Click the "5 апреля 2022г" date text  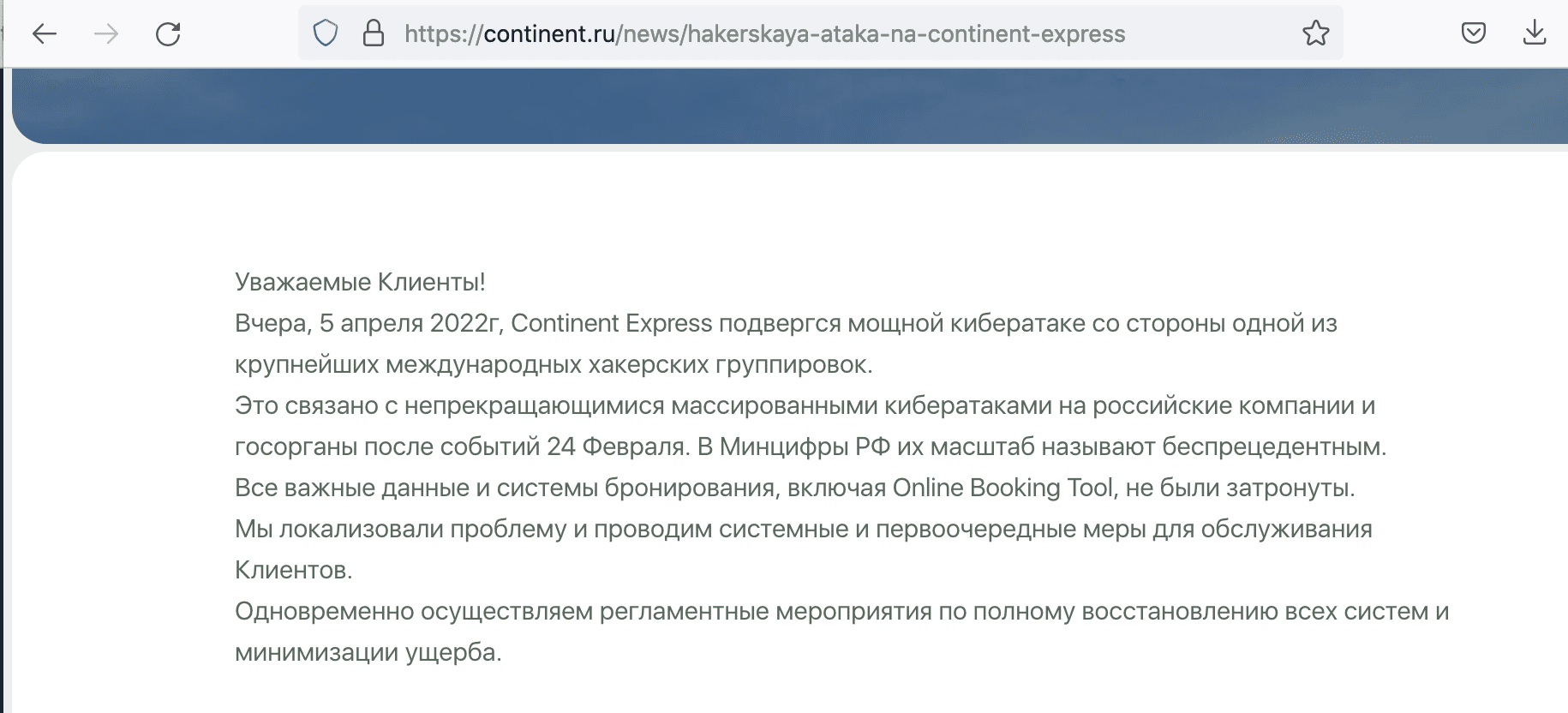pyautogui.click(x=410, y=323)
